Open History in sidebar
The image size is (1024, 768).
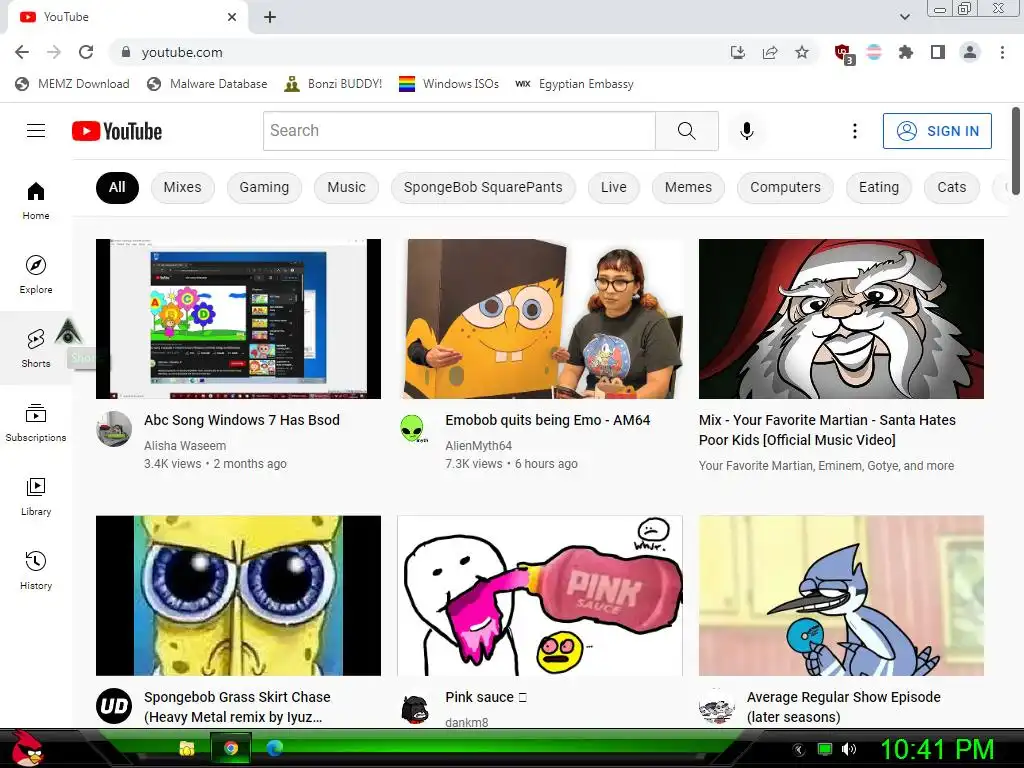click(36, 570)
